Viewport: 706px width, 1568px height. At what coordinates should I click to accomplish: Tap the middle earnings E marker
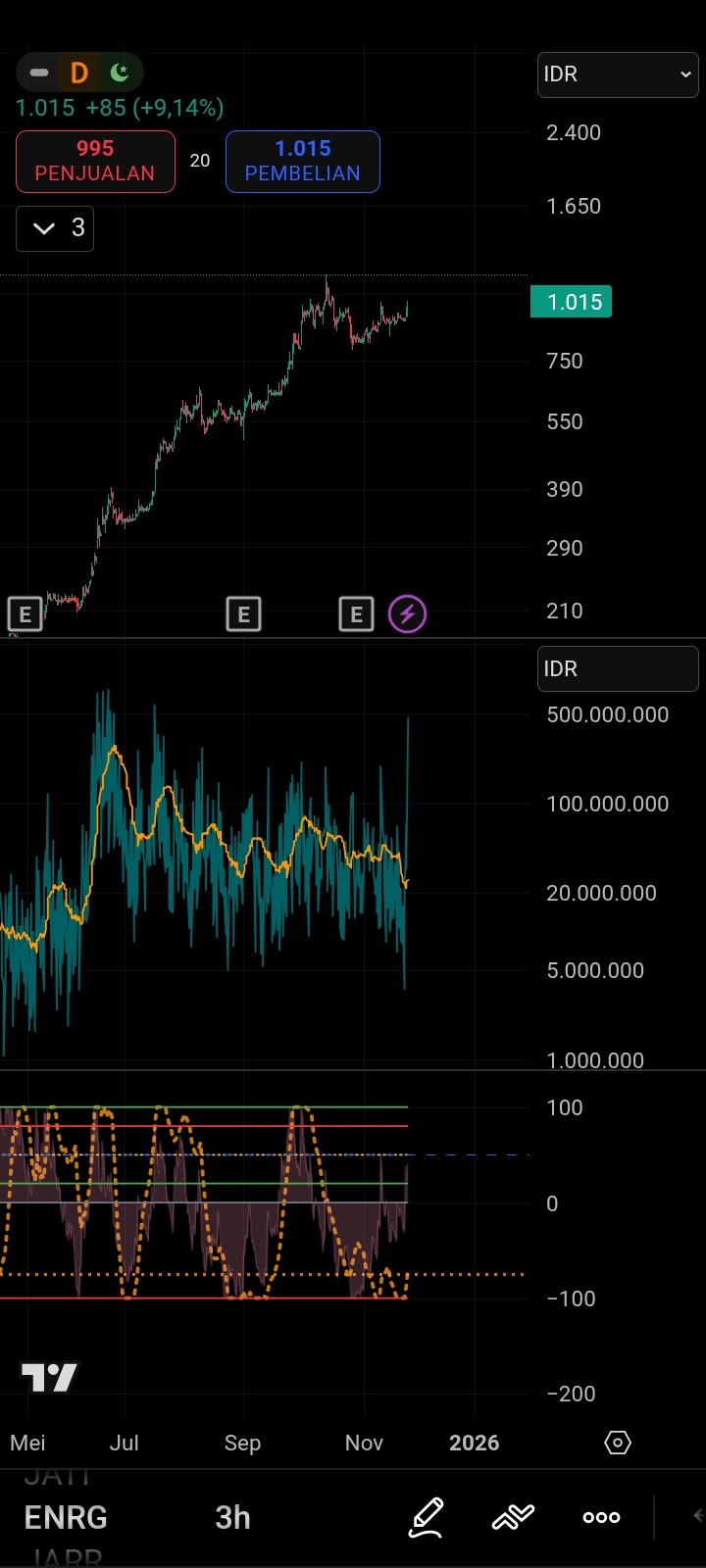243,614
